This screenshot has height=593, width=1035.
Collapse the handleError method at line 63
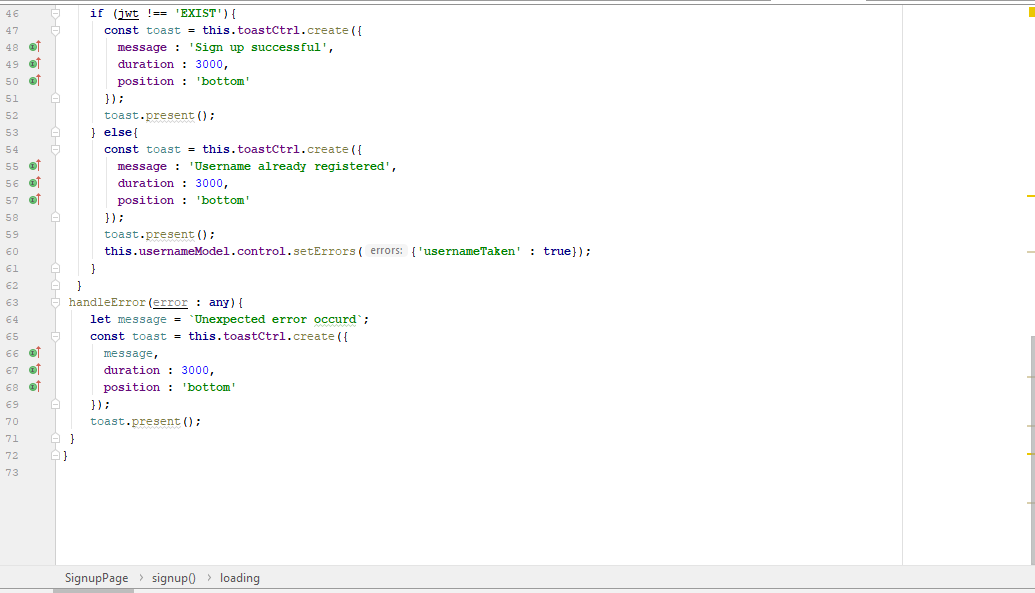55,302
